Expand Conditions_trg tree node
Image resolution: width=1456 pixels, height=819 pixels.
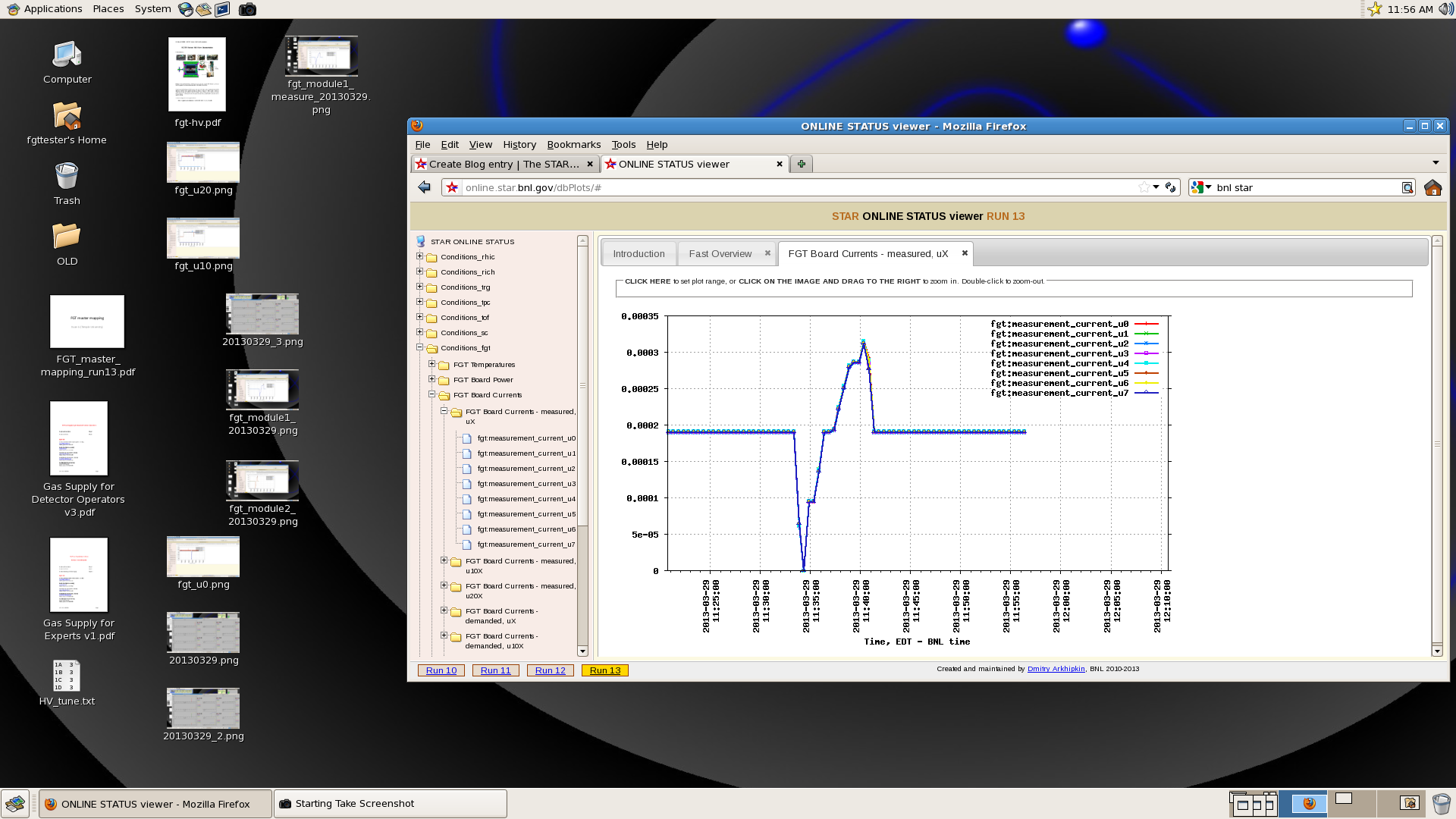point(419,287)
